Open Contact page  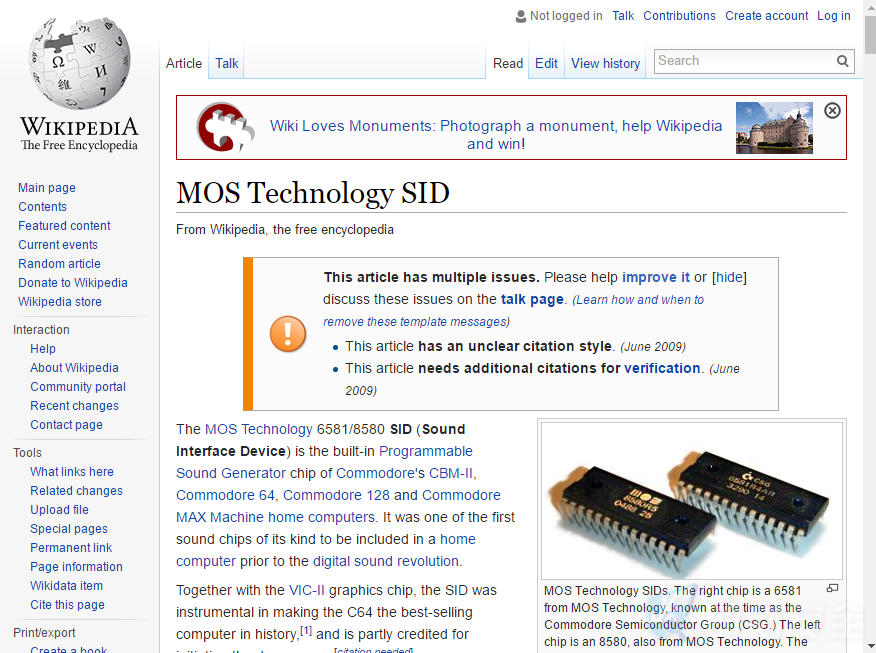pyautogui.click(x=66, y=425)
